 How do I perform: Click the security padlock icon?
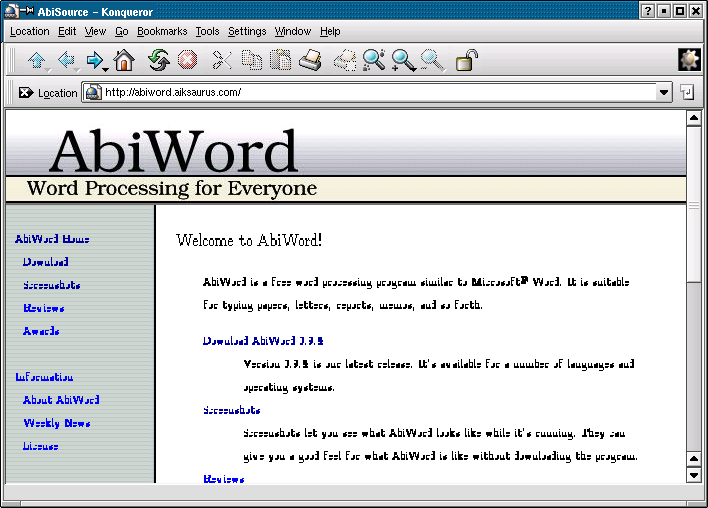click(x=466, y=61)
